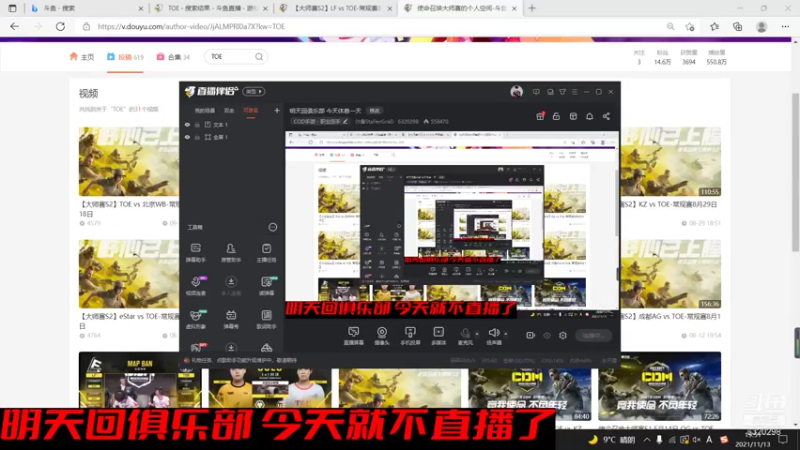This screenshot has height=450, width=800.
Task: Open the 110:55 video thumbnail
Action: [671, 161]
